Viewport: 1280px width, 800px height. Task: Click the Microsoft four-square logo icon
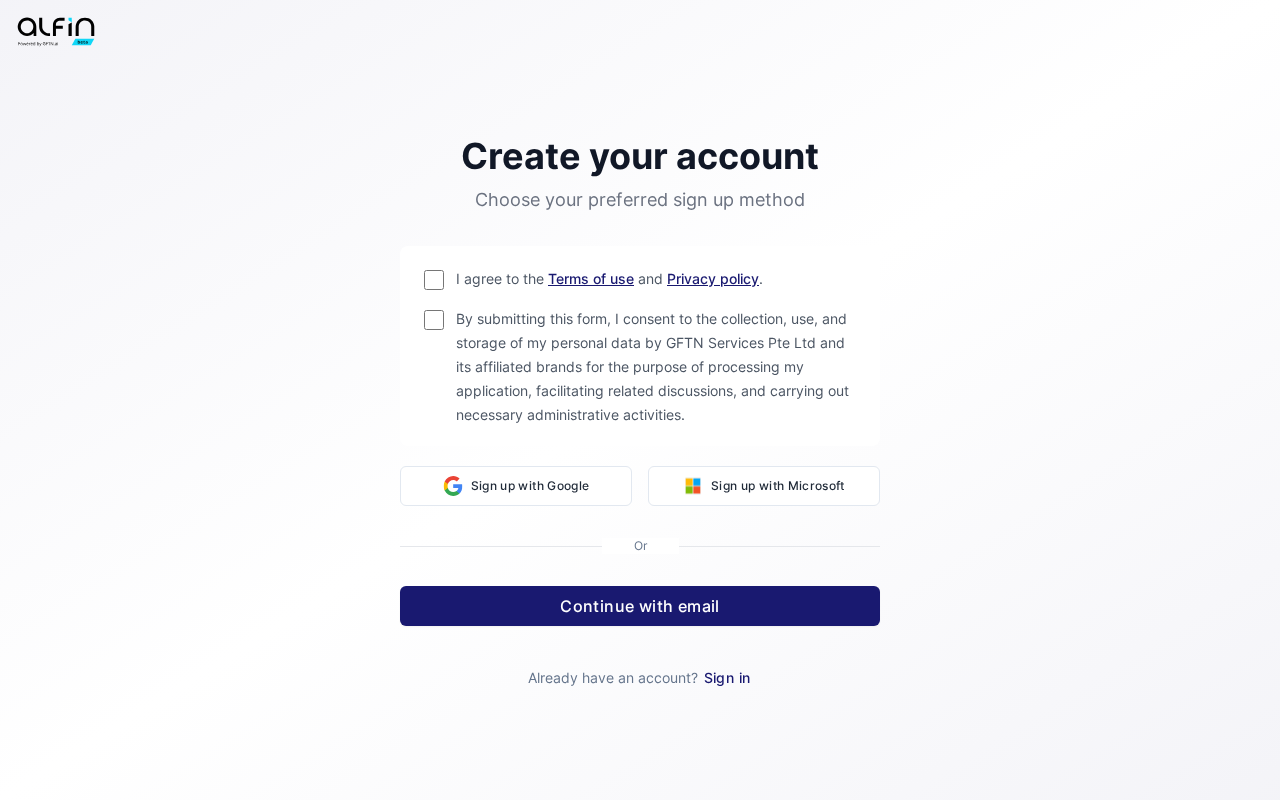(693, 486)
